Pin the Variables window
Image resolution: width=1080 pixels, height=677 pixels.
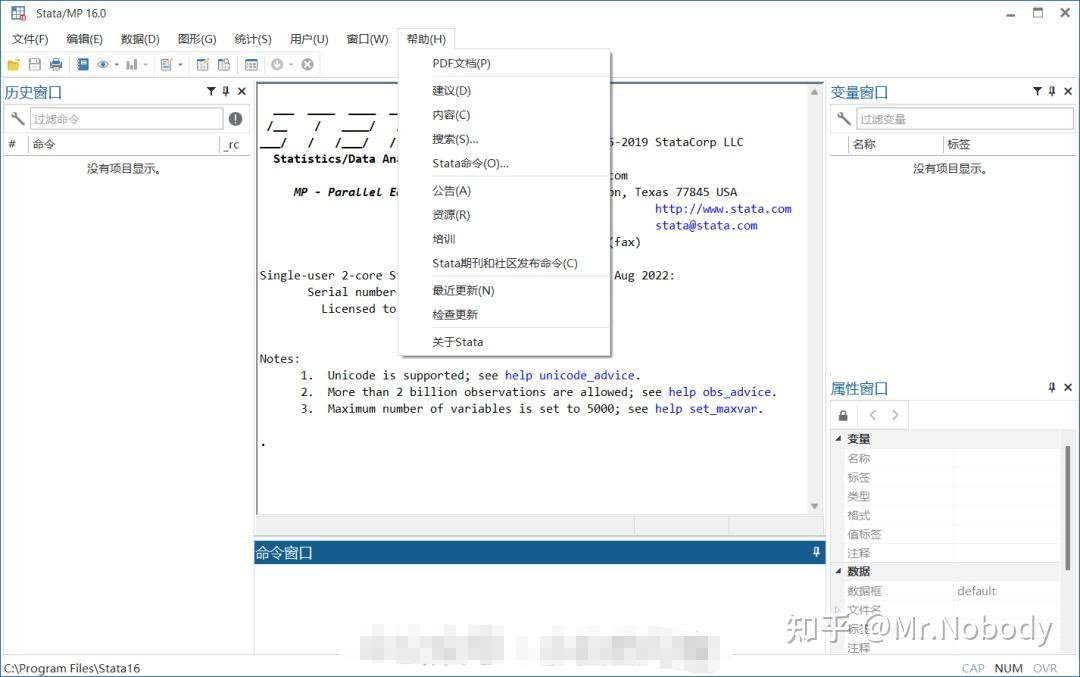[x=1052, y=91]
